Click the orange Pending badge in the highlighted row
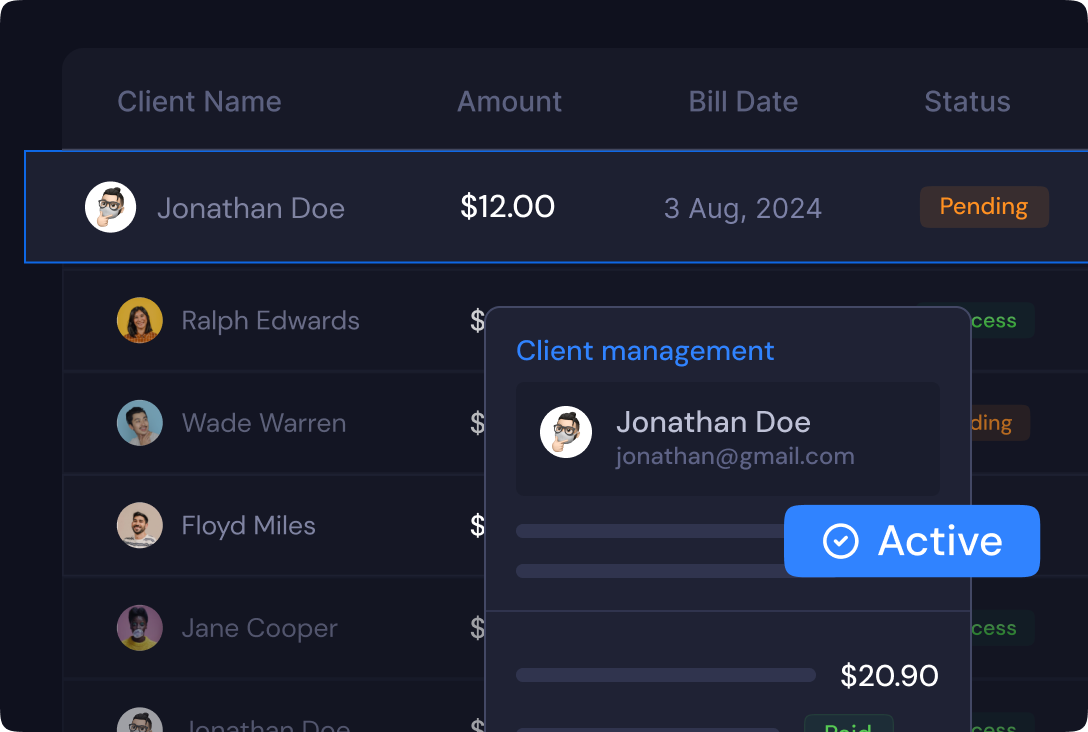 [x=984, y=207]
